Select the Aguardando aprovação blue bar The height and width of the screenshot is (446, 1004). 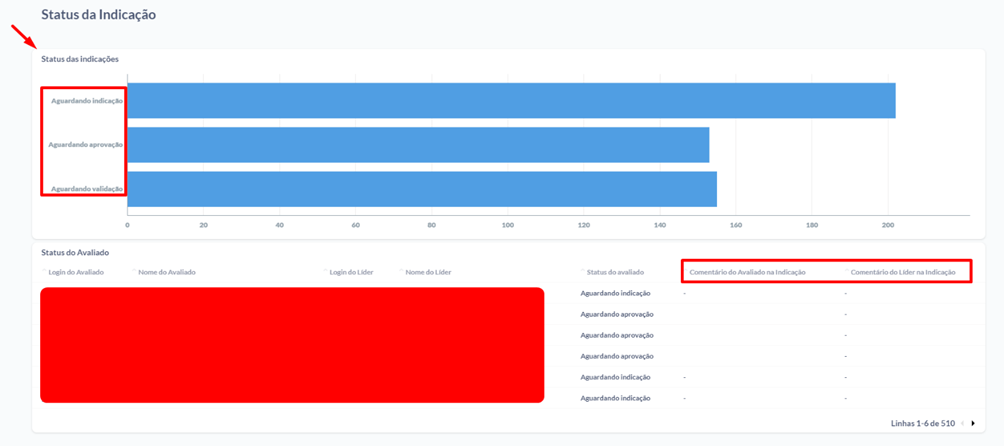(418, 145)
